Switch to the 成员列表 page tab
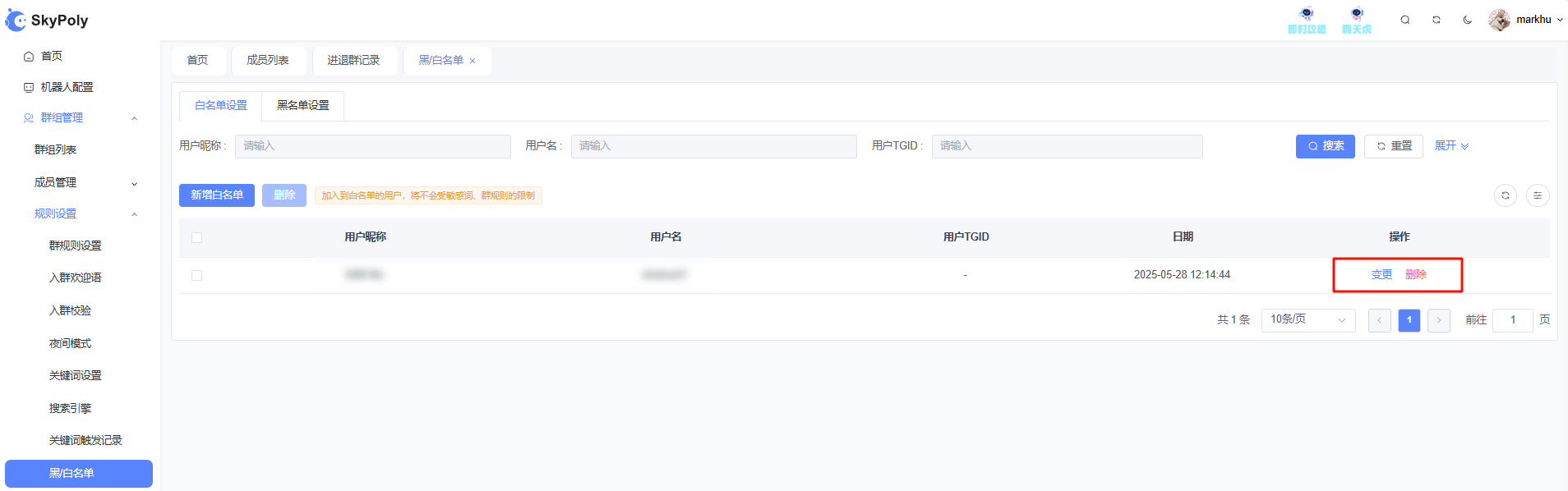Screen dimensions: 1568x491 tap(268, 61)
